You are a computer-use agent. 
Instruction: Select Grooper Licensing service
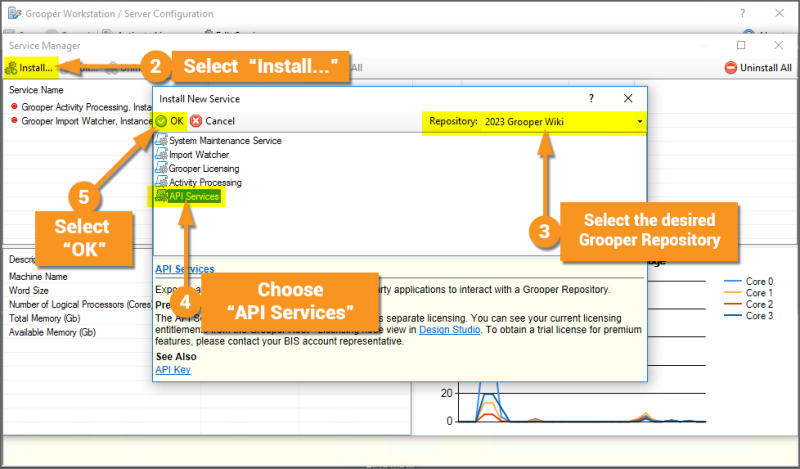point(204,168)
